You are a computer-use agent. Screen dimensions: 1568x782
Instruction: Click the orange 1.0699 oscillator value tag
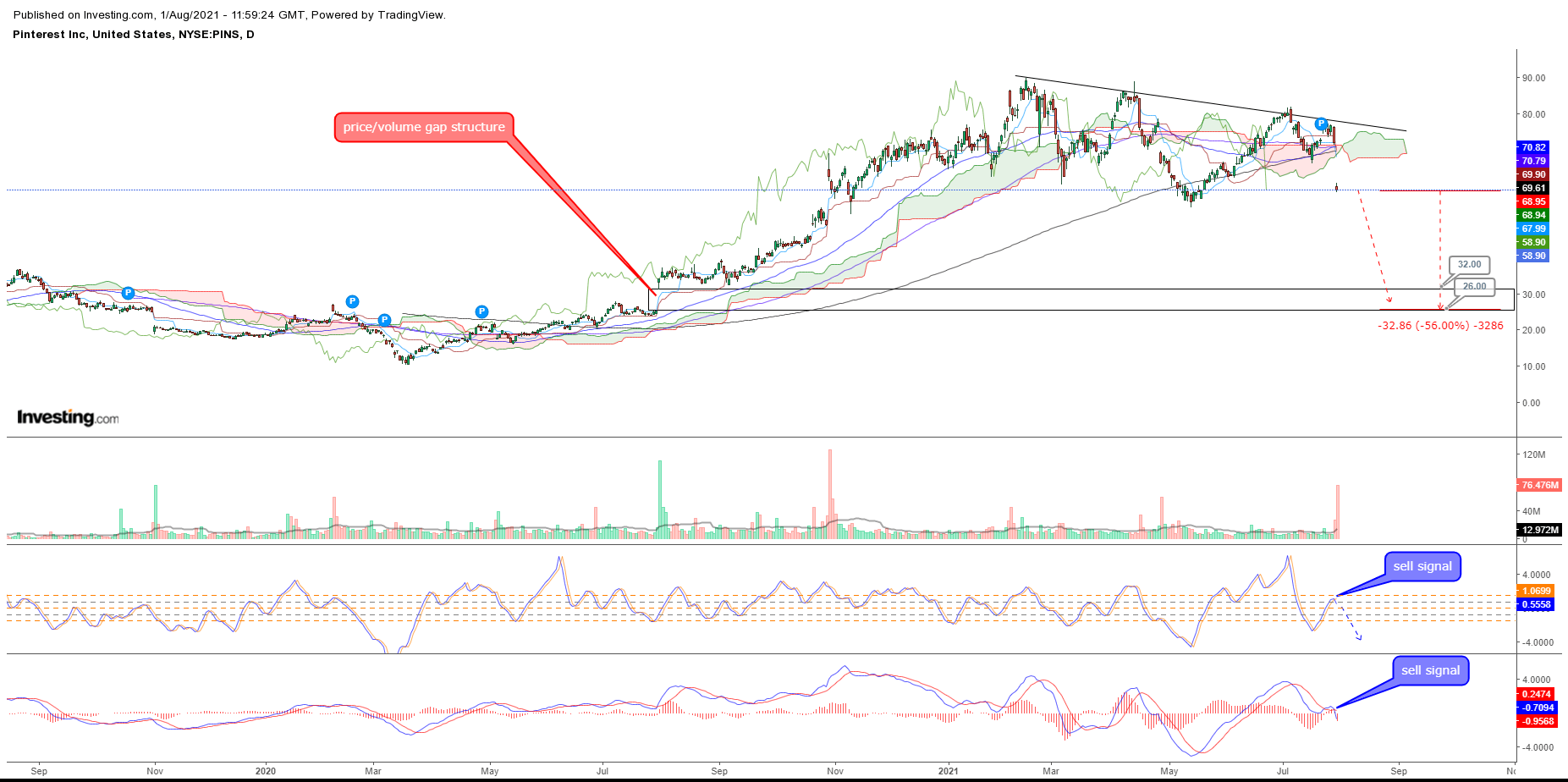pyautogui.click(x=1536, y=591)
